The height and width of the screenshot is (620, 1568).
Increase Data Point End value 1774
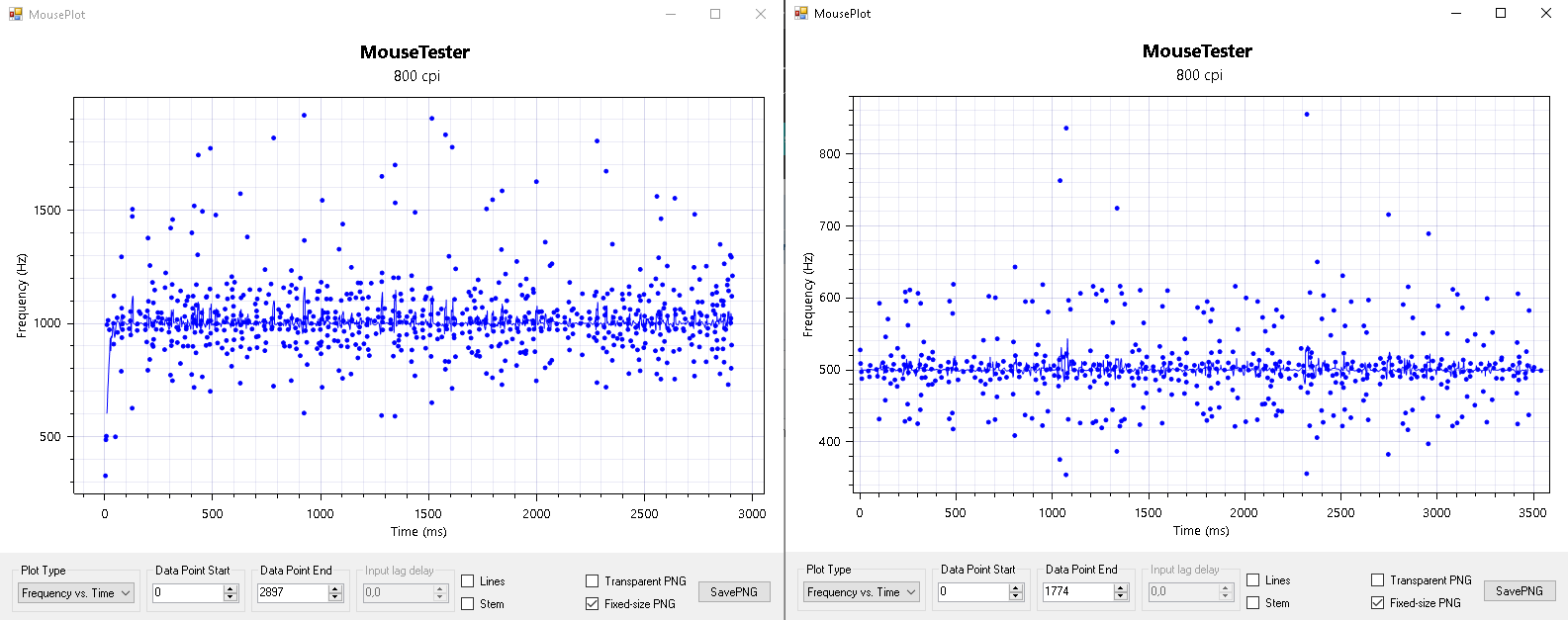tap(1121, 587)
